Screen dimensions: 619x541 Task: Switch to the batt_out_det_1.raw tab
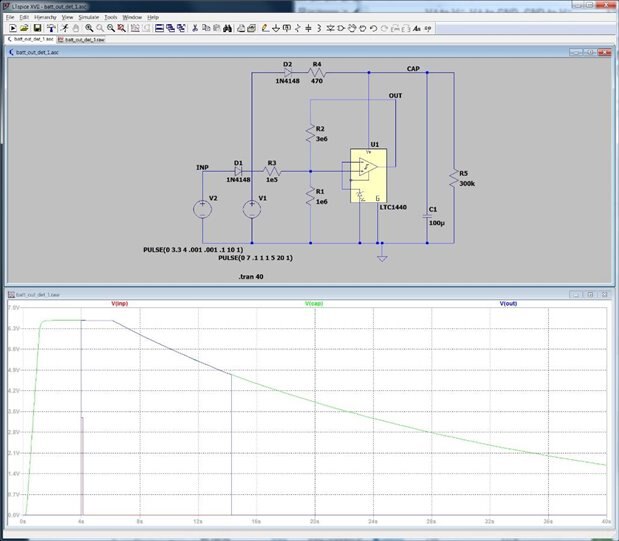click(x=79, y=39)
